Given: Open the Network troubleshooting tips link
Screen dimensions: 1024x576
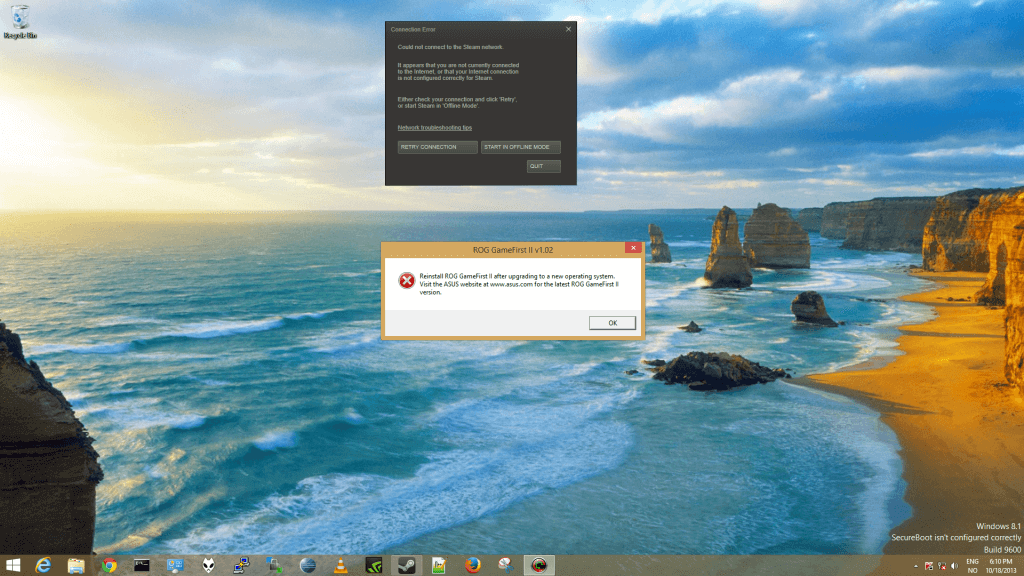Looking at the screenshot, I should point(434,128).
